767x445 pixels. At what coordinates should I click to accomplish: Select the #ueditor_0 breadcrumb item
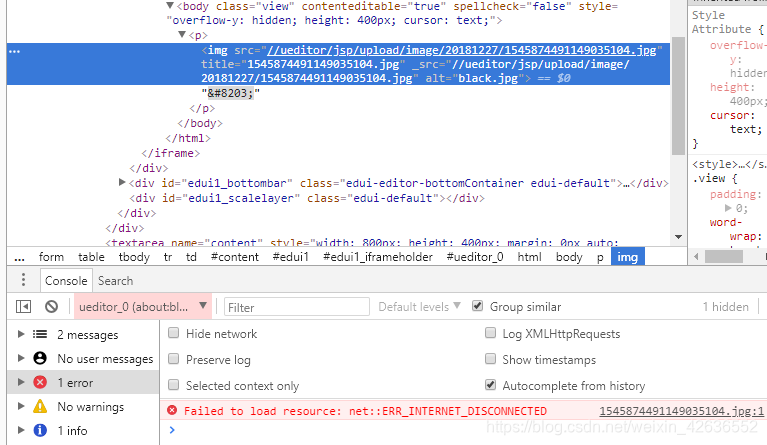pos(474,257)
